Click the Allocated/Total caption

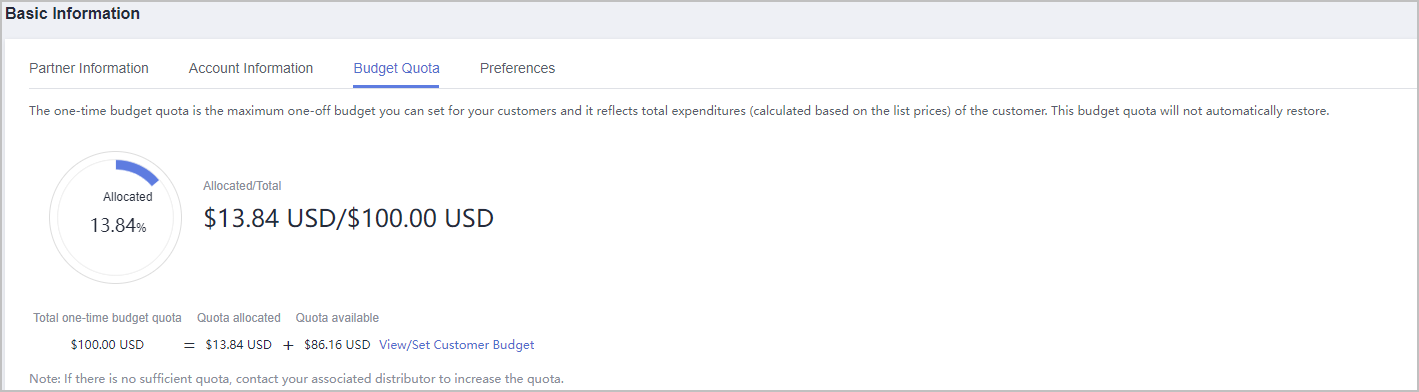click(x=242, y=186)
